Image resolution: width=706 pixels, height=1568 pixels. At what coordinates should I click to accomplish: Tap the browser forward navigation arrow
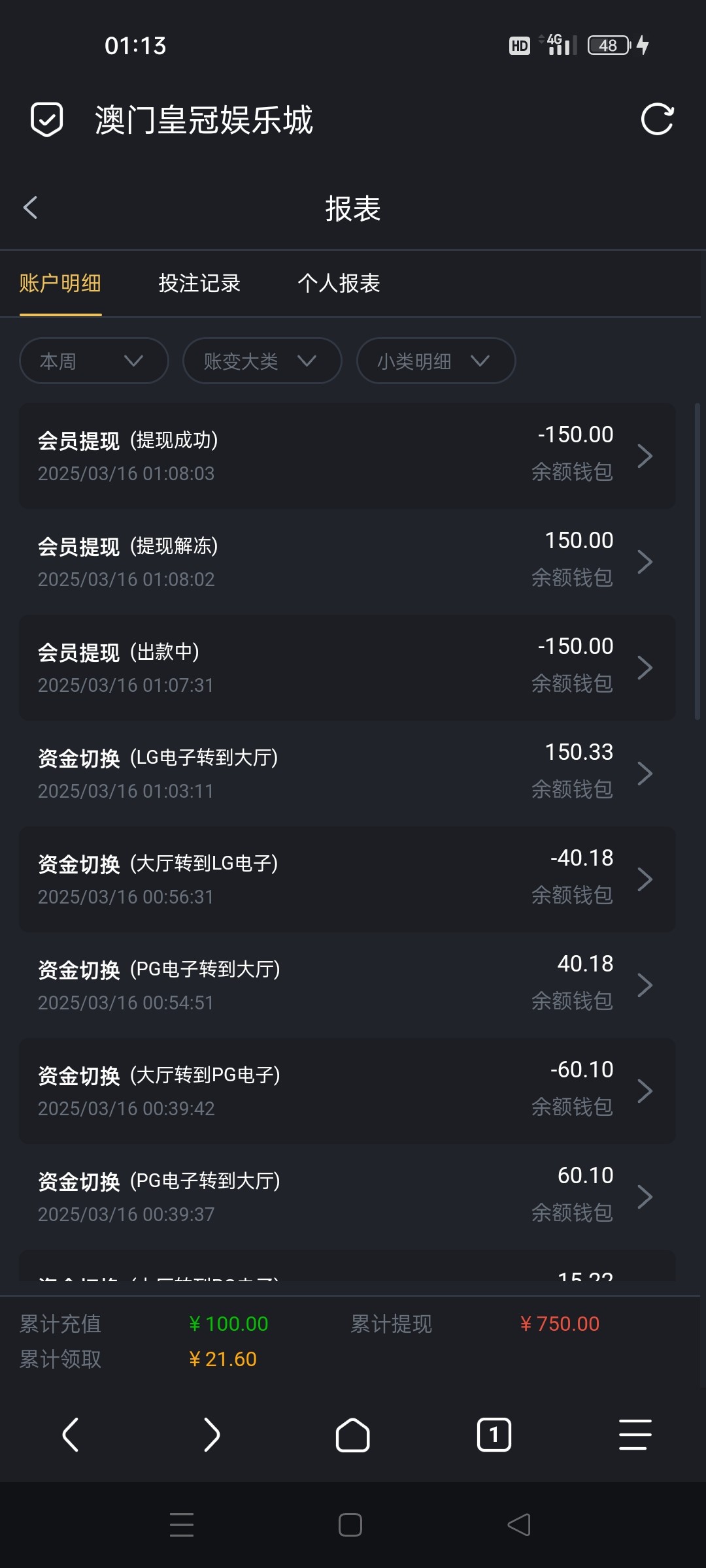pos(211,1435)
